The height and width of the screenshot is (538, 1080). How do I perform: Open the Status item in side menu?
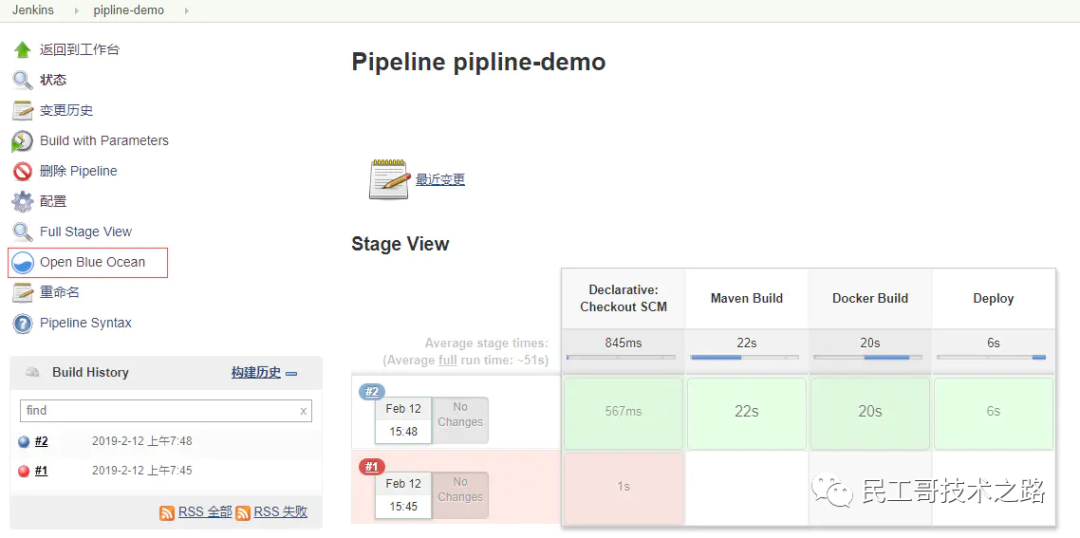tap(53, 80)
